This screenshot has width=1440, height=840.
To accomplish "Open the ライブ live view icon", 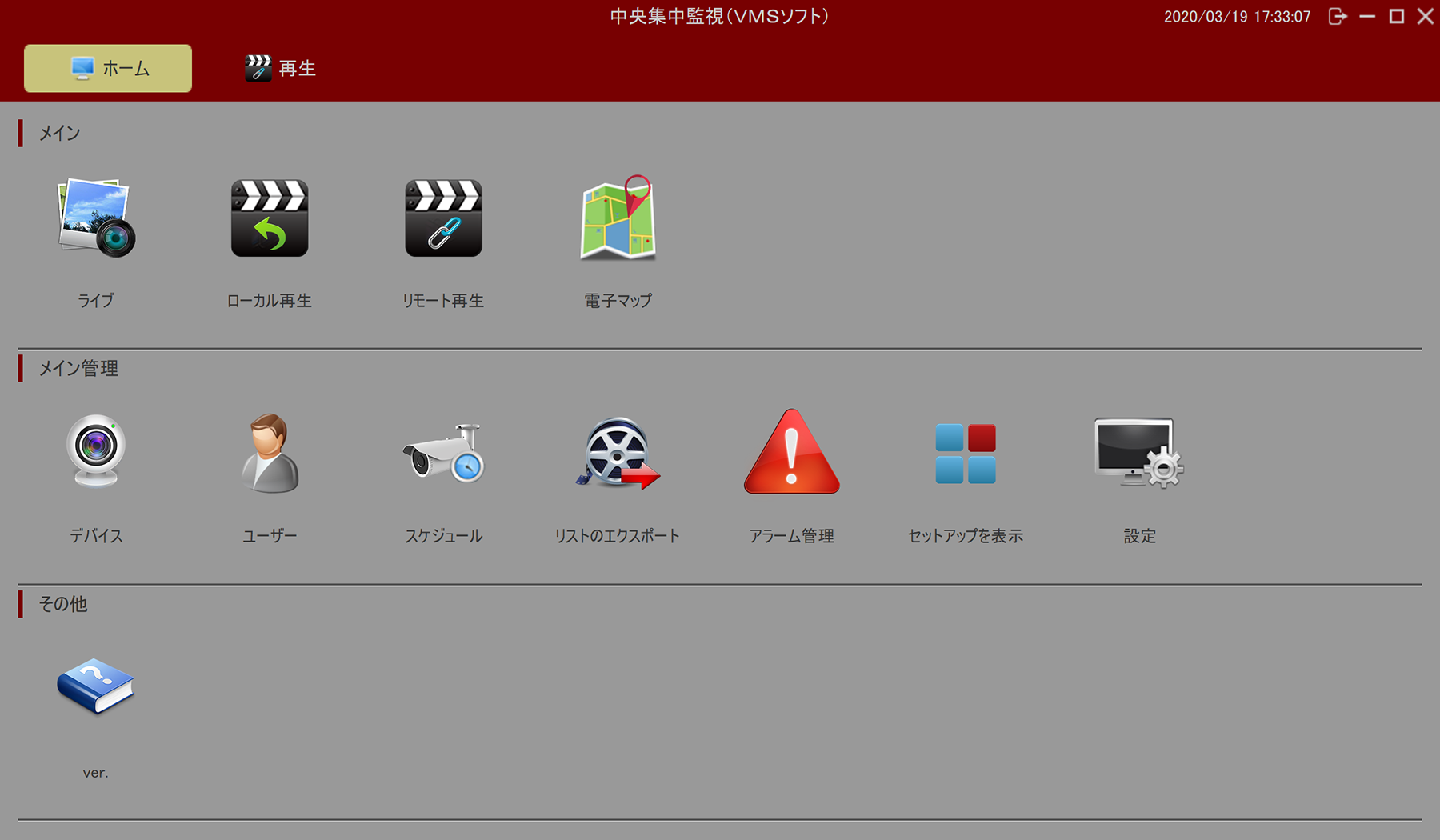I will coord(96,218).
